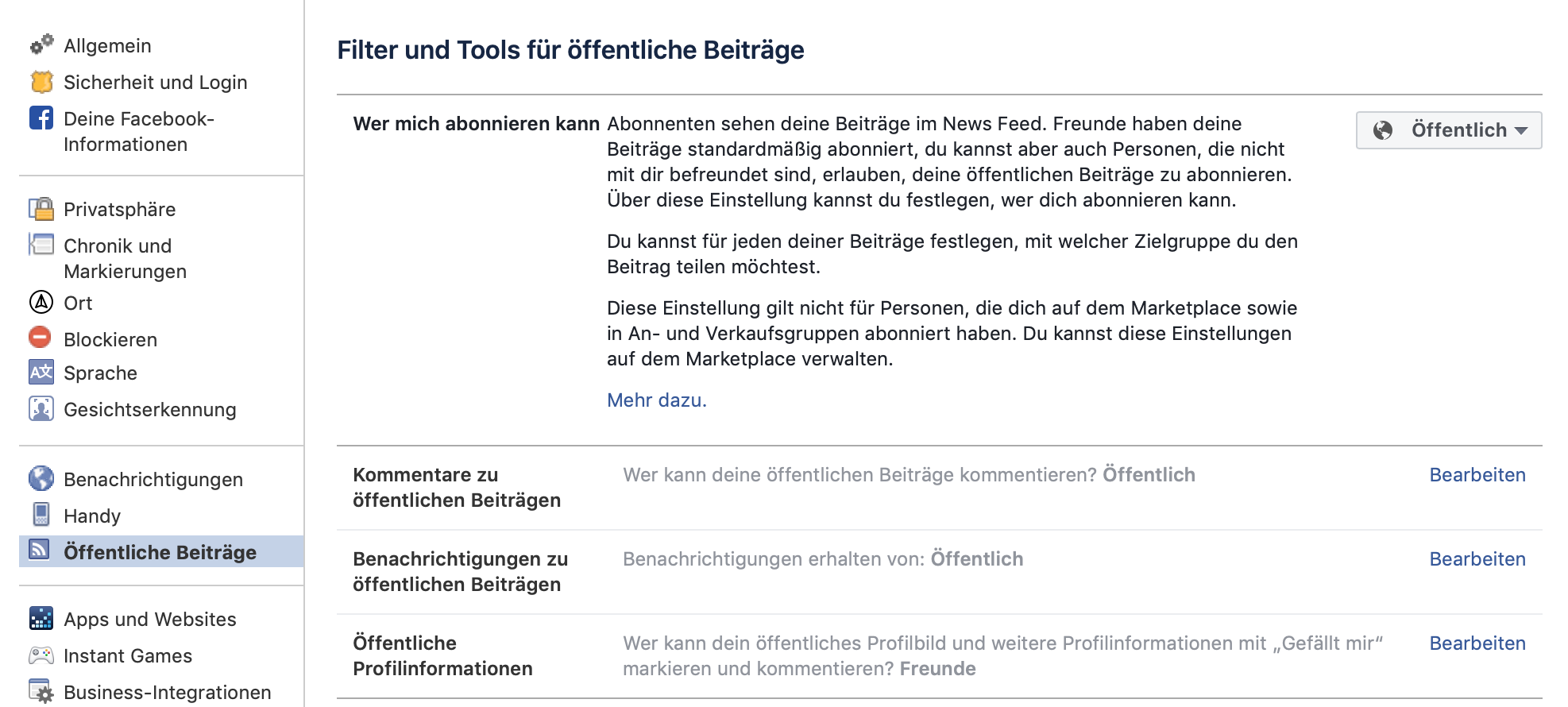Select Handy in the sidebar
The width and height of the screenshot is (1568, 707).
(x=92, y=516)
